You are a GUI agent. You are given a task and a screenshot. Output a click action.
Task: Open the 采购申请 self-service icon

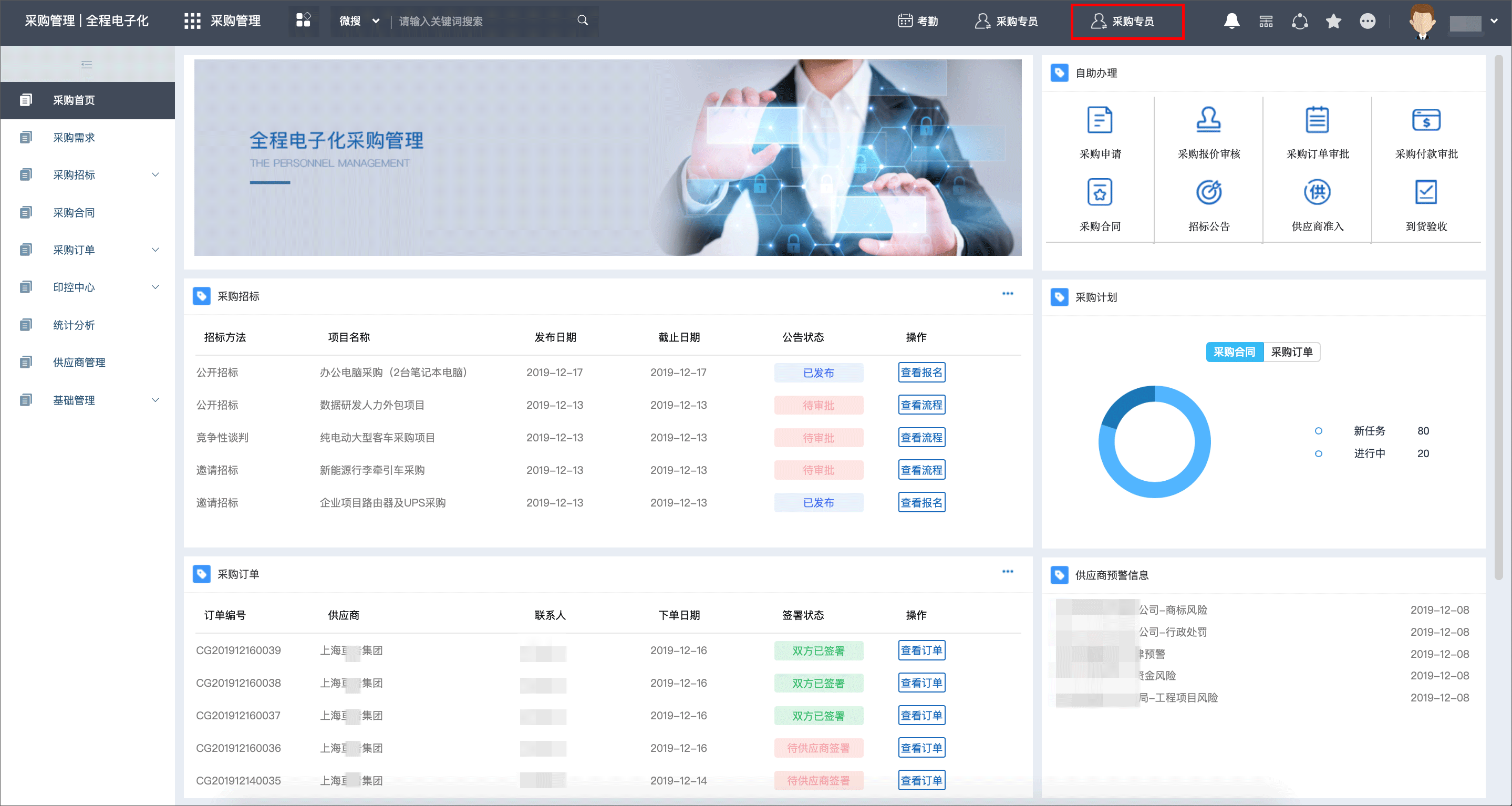pos(1100,120)
